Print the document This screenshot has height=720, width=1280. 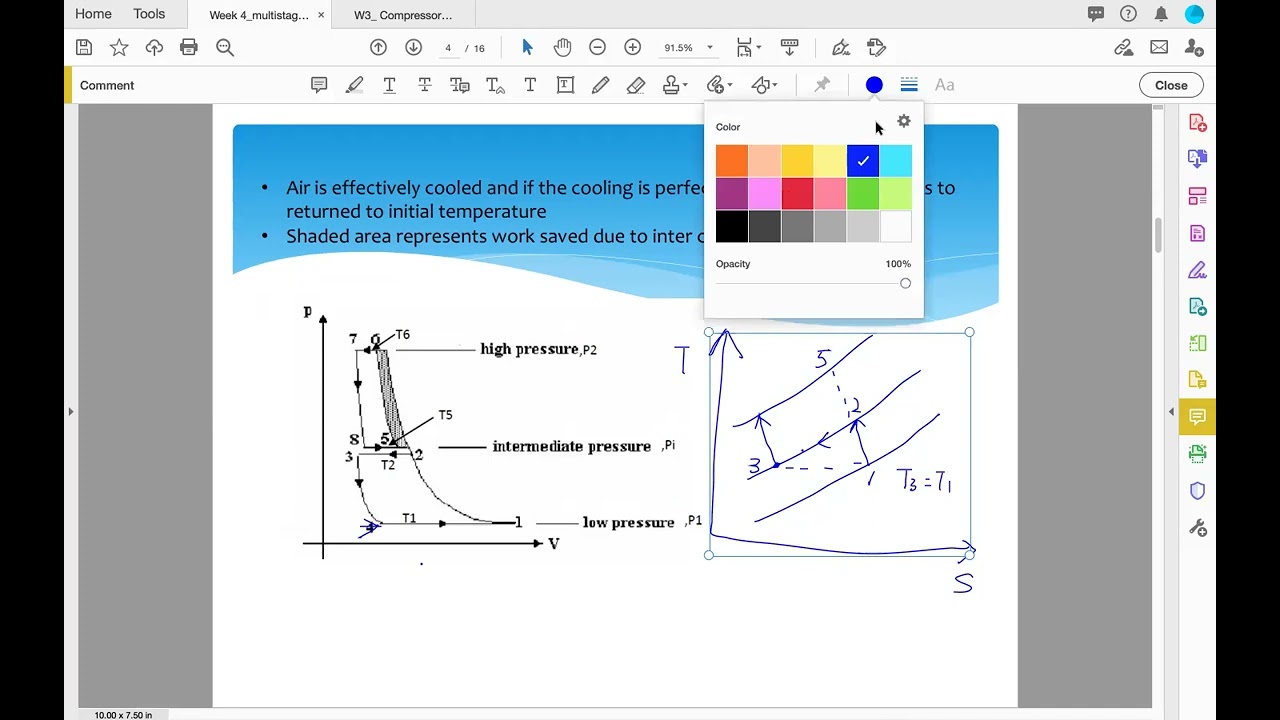(x=189, y=47)
